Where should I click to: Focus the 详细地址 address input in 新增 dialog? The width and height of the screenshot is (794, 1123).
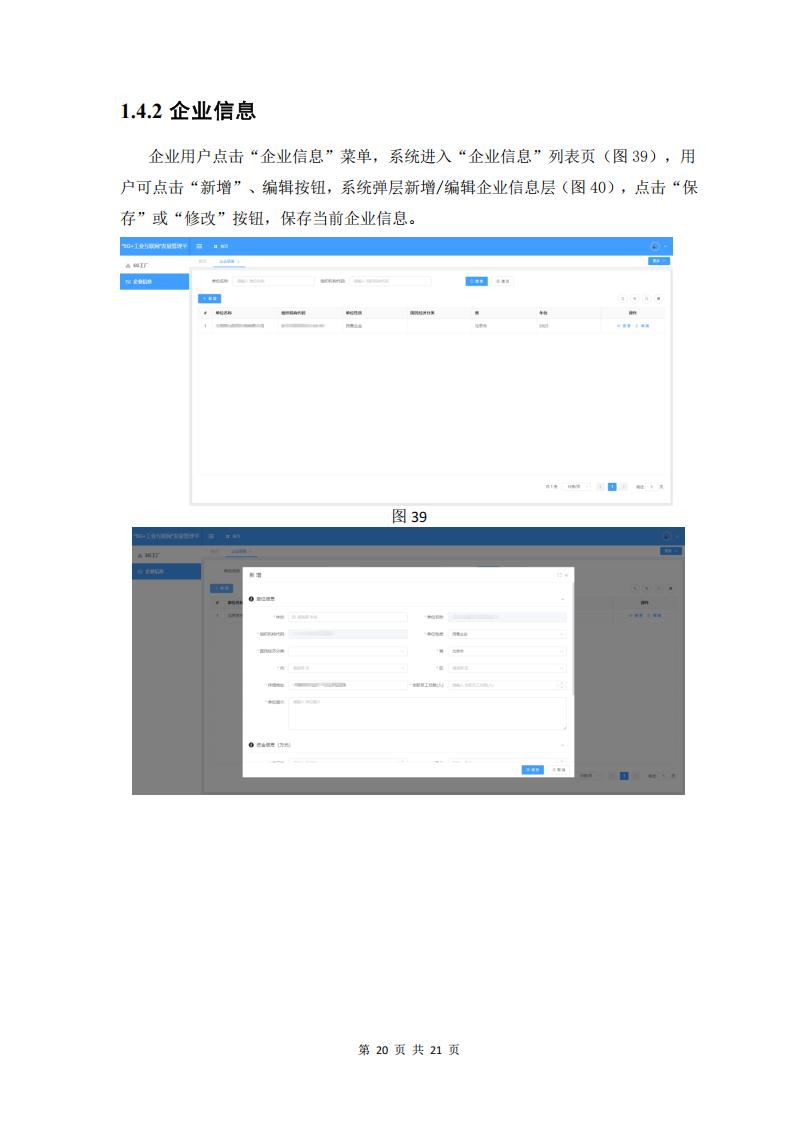coord(348,685)
